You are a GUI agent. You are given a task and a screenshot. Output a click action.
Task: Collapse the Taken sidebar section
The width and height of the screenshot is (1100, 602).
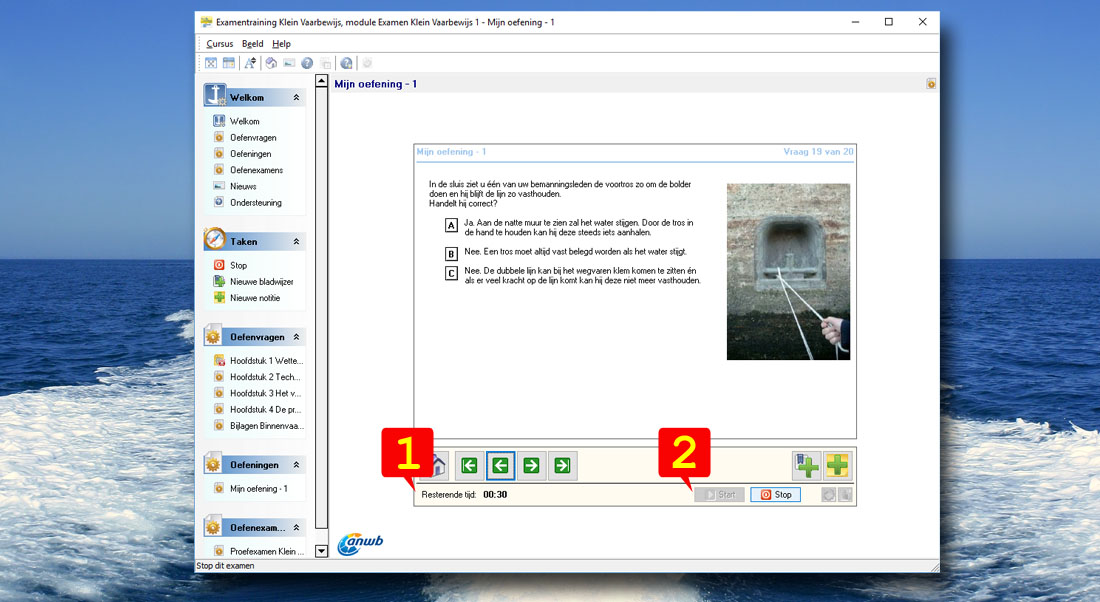point(296,242)
